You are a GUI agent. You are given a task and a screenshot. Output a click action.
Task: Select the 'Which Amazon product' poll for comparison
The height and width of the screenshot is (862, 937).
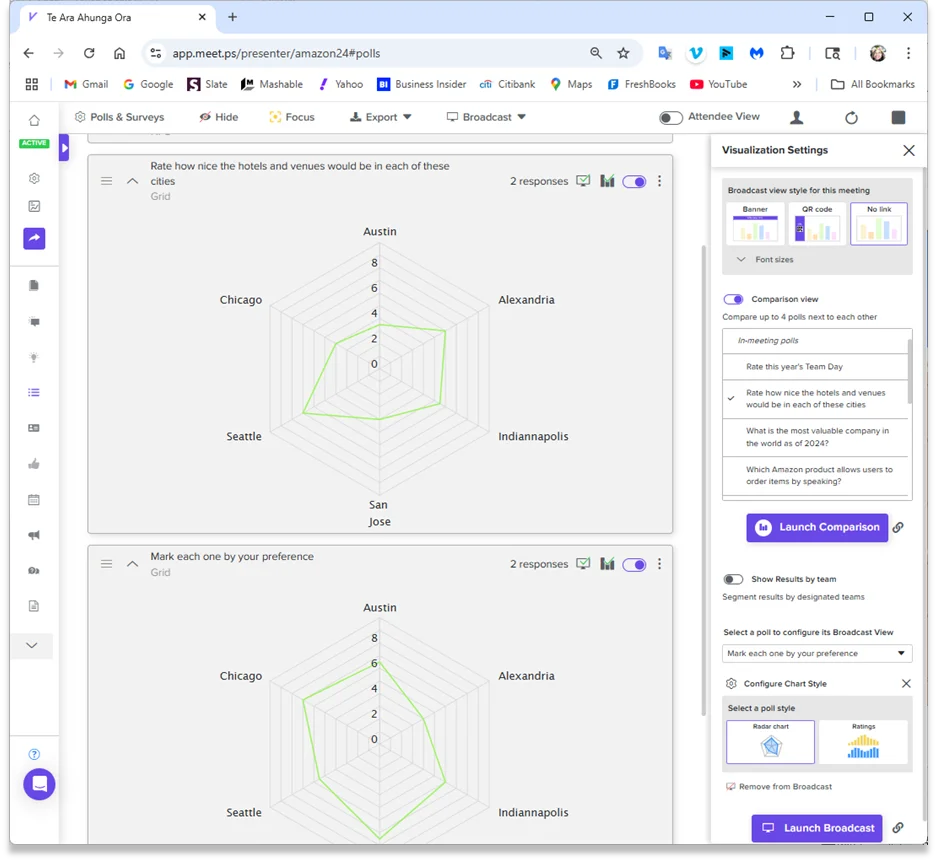tap(815, 475)
